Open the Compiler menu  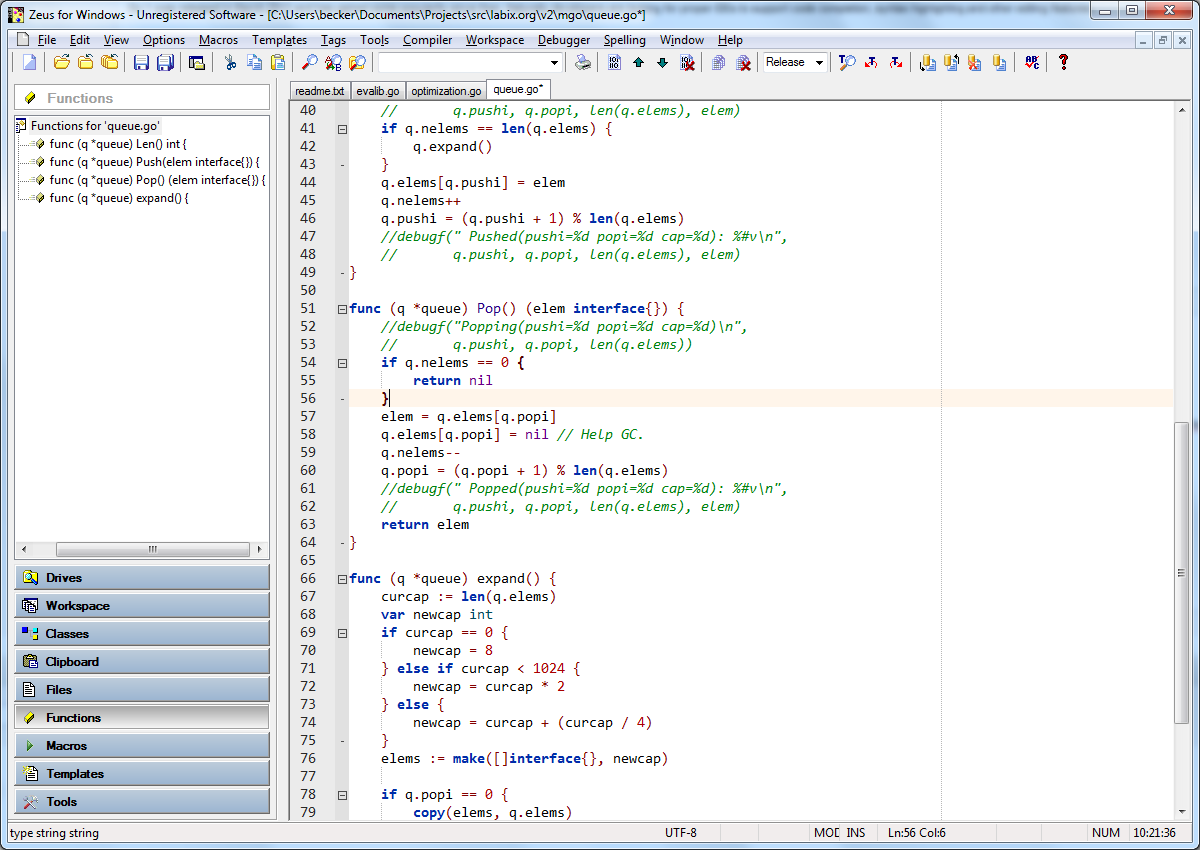(426, 40)
